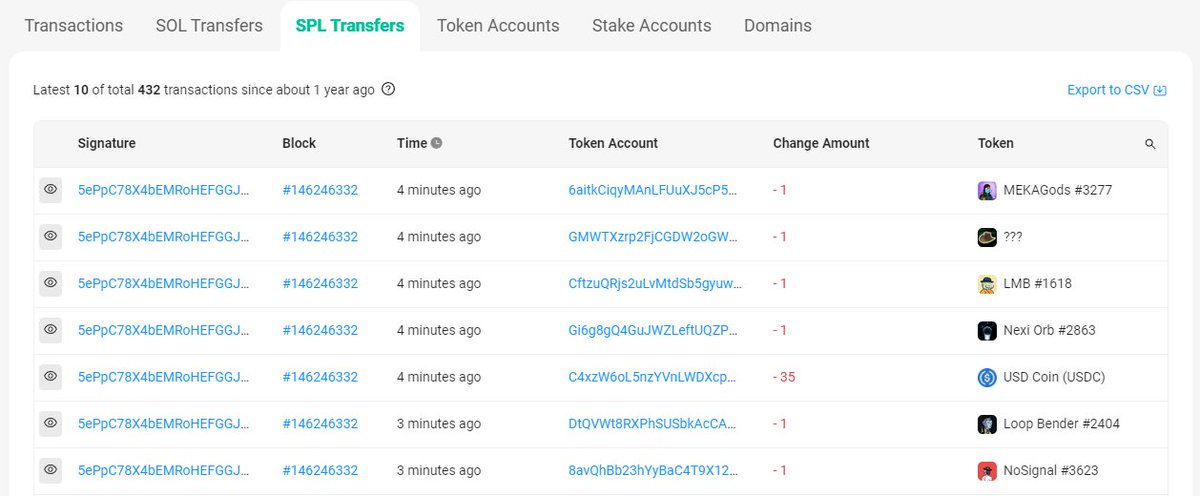This screenshot has height=496, width=1200.
Task: Click eye icon in LMB #1618 row
Action: [50, 283]
